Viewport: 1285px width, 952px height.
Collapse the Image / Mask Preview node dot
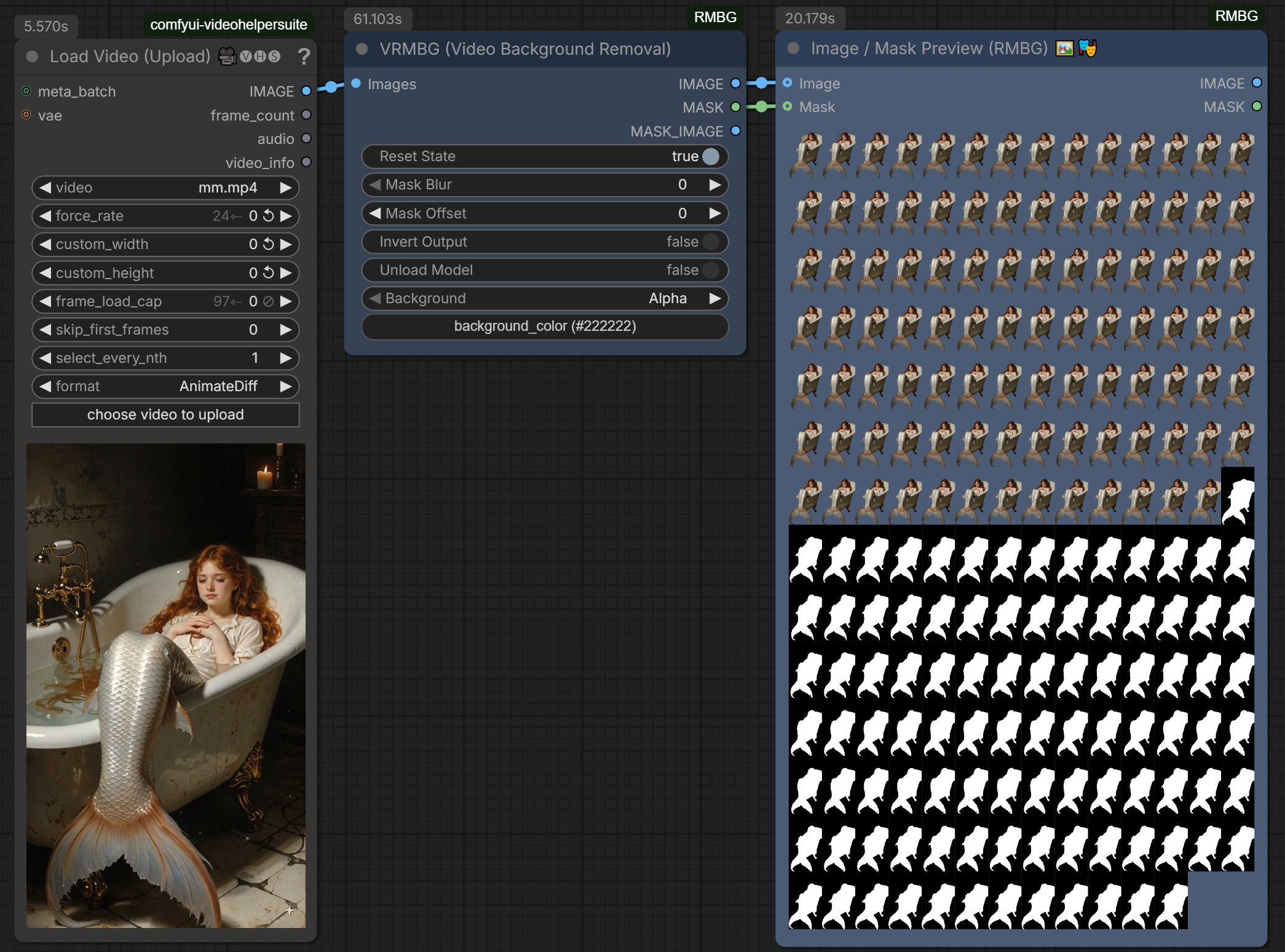pyautogui.click(x=794, y=49)
